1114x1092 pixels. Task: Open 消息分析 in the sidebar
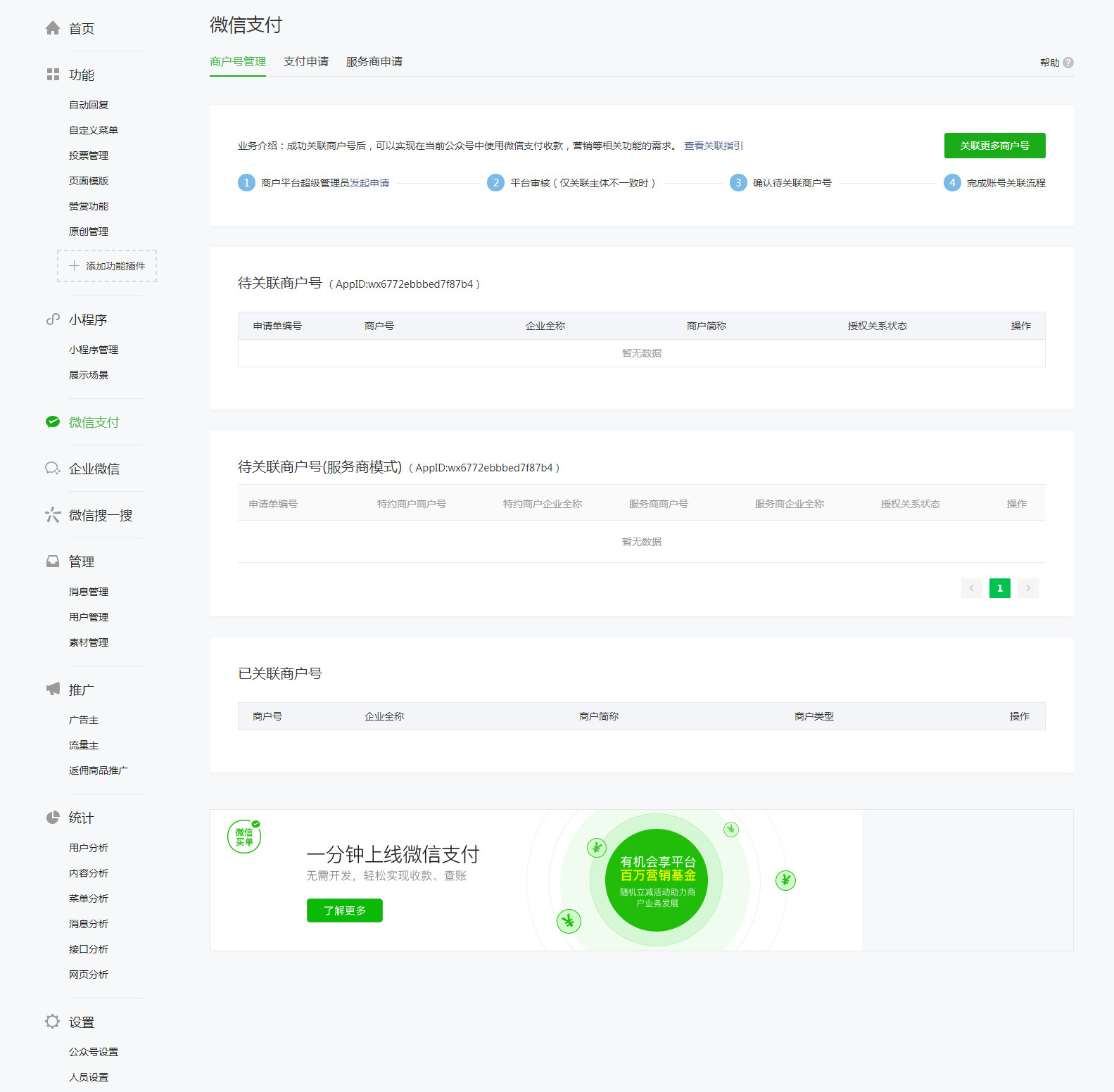89,924
